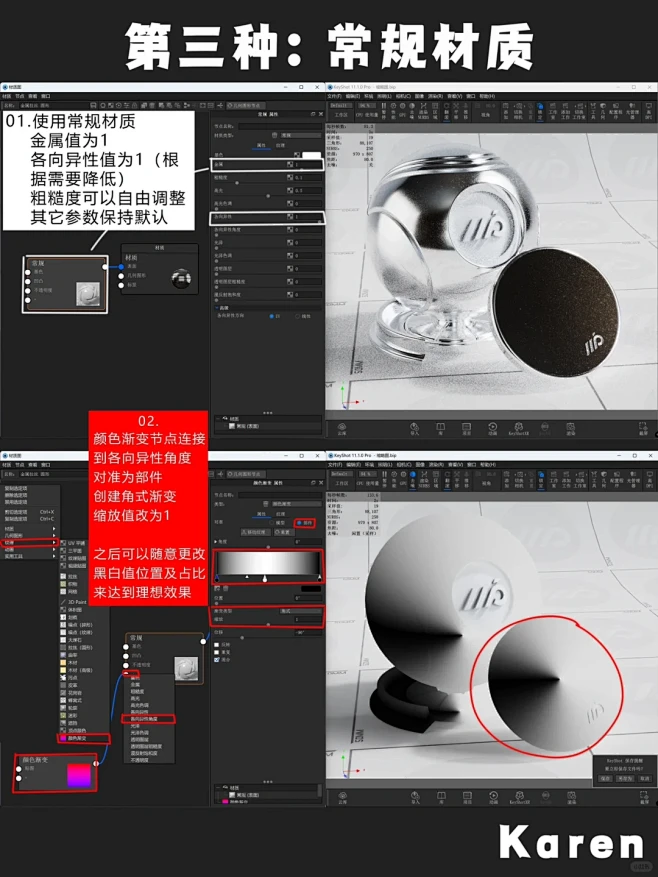The image size is (658, 877).
Task: Choose 各向异性角度 in the socket popup list
Action: (144, 719)
